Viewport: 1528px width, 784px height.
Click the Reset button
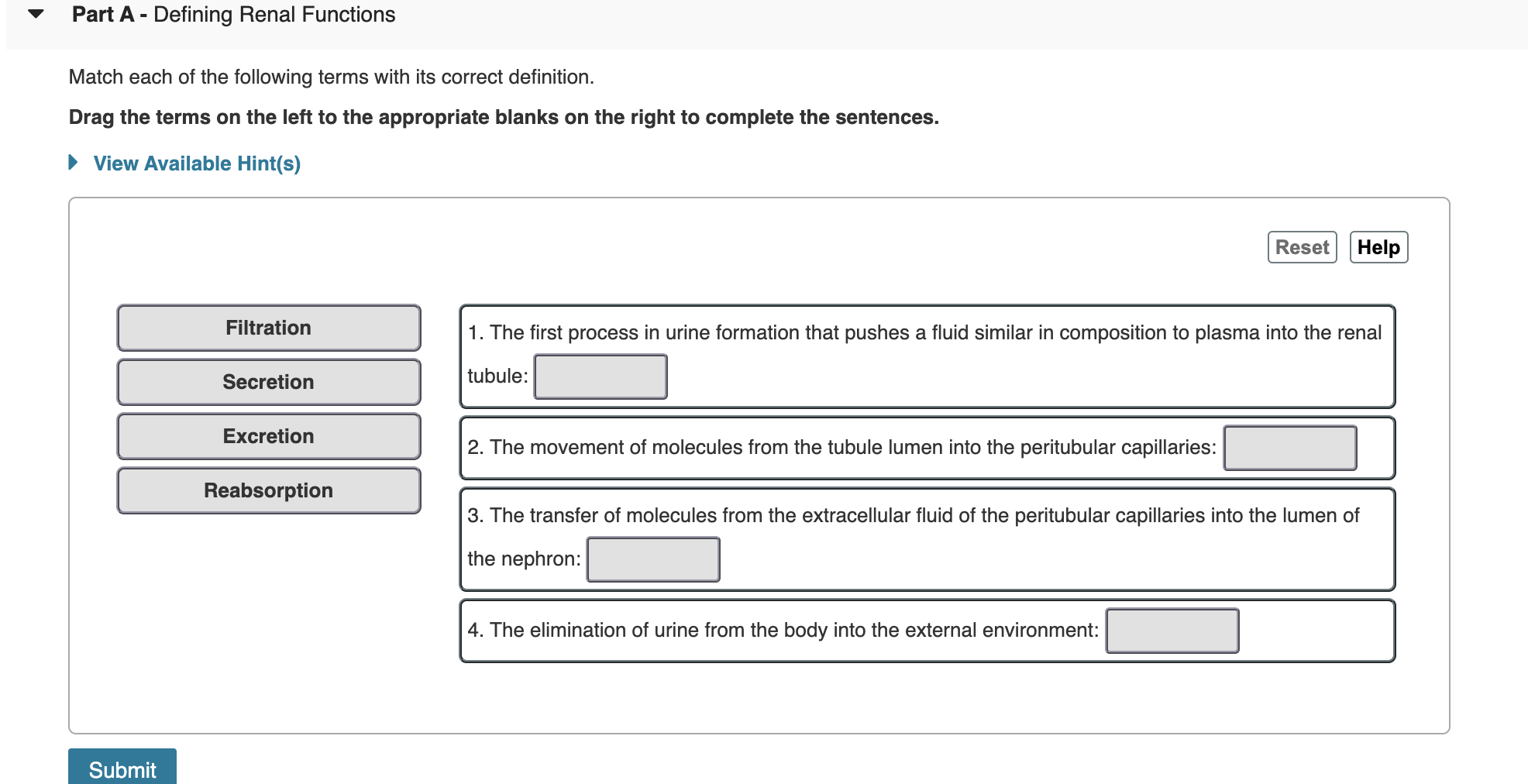pyautogui.click(x=1302, y=246)
